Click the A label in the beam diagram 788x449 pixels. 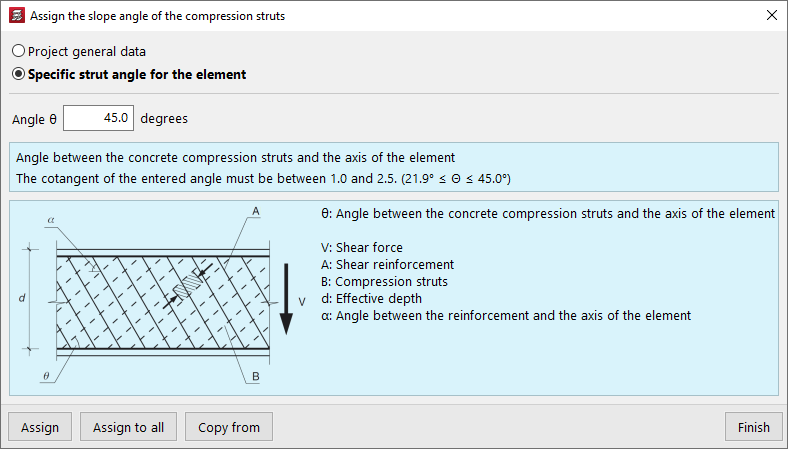(x=256, y=211)
